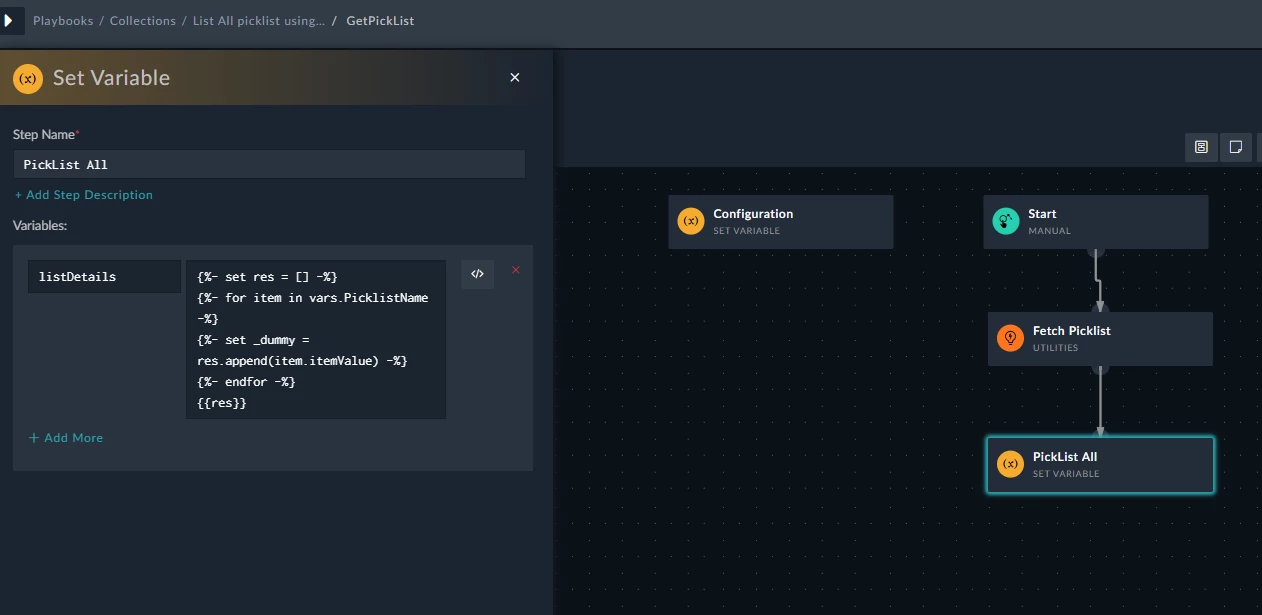Click the connector point below Start

coord(1096,251)
